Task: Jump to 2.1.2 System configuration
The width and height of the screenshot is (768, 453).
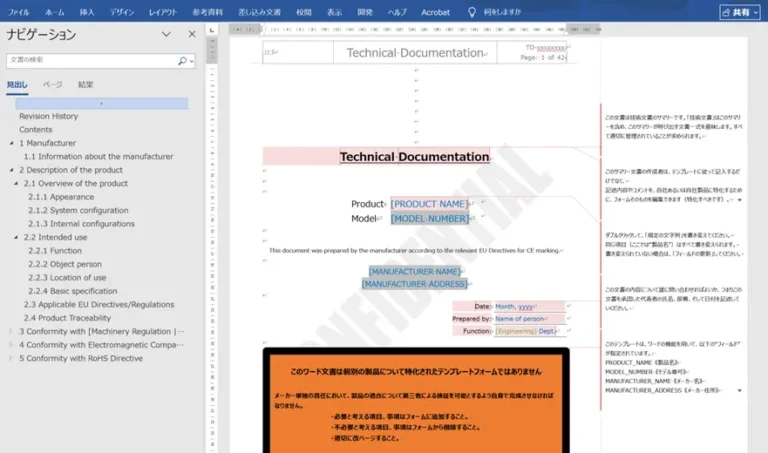Action: pos(78,211)
